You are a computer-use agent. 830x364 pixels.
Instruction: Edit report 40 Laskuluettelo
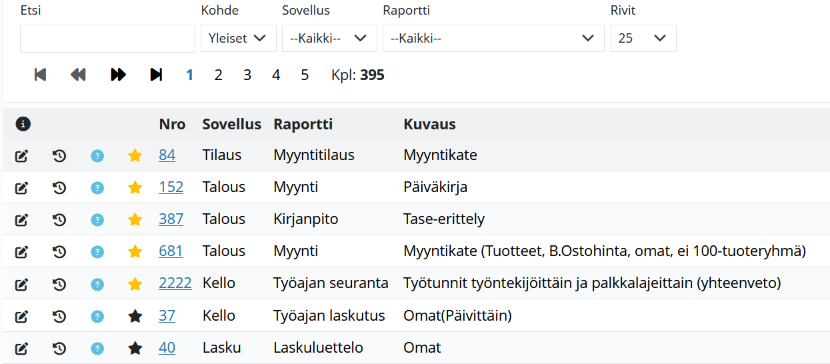point(21,349)
